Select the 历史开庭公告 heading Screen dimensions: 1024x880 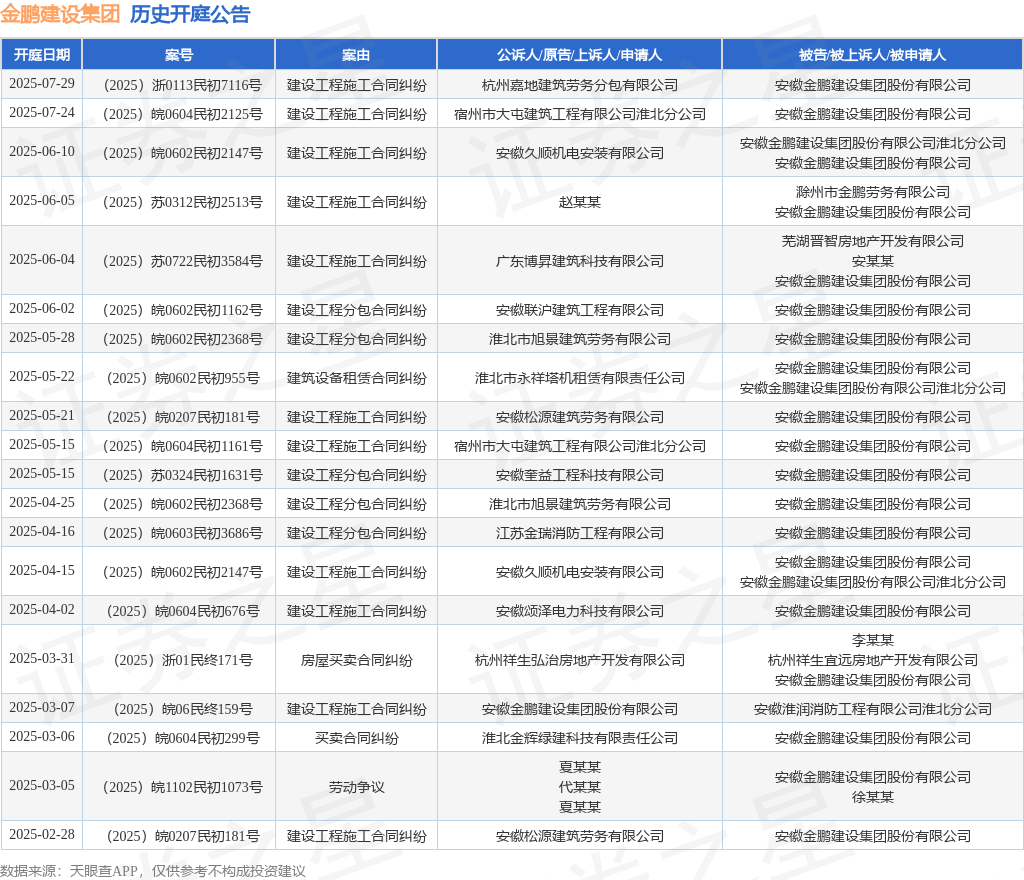click(x=190, y=14)
